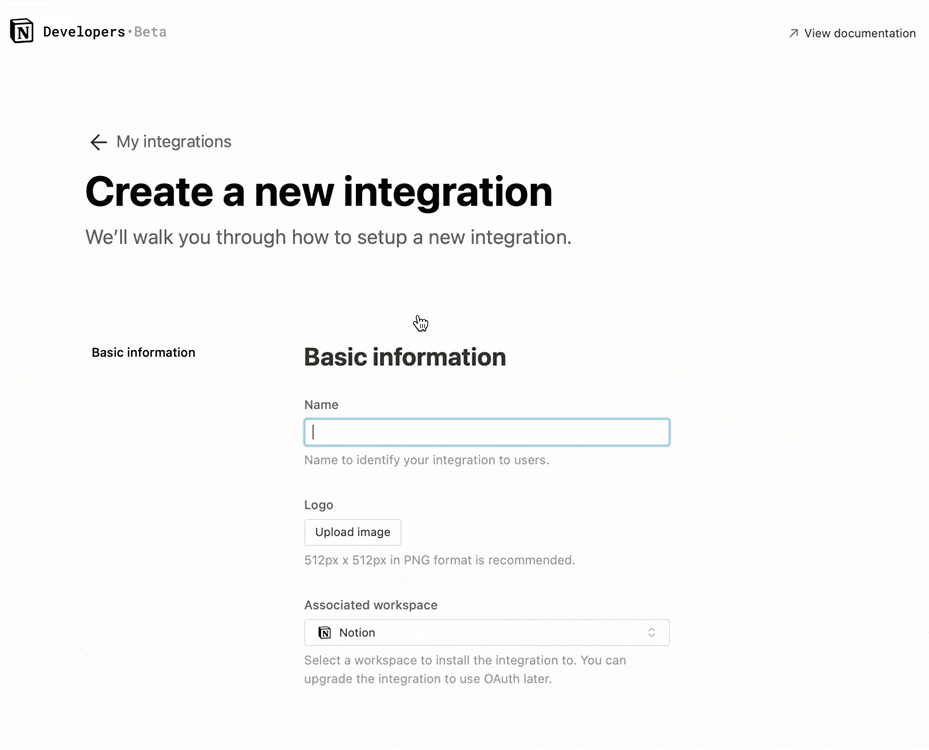The image size is (929, 750).
Task: Click the Basic information section heading
Action: tap(404, 357)
